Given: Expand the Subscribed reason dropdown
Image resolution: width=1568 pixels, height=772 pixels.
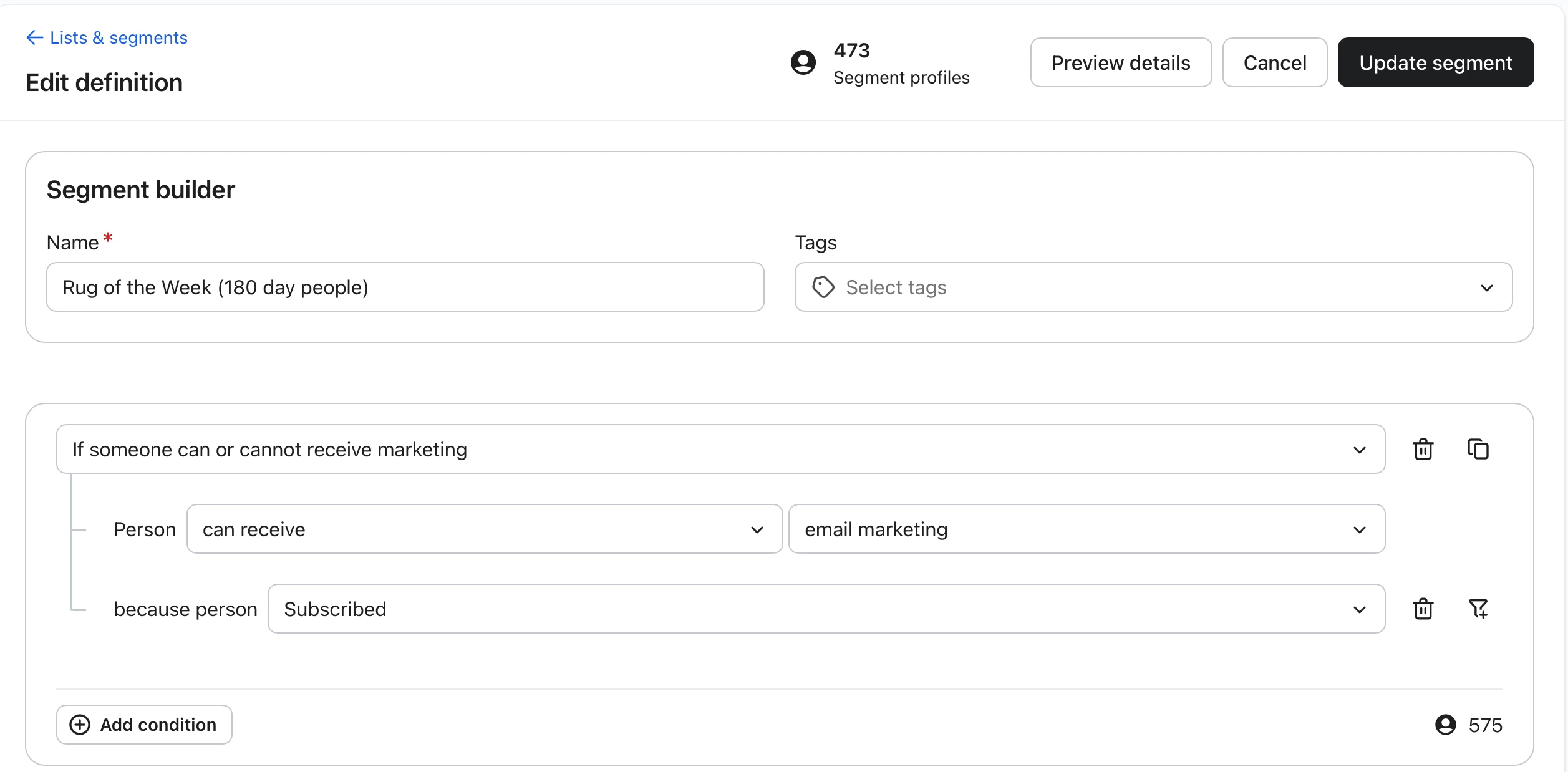Looking at the screenshot, I should (826, 609).
